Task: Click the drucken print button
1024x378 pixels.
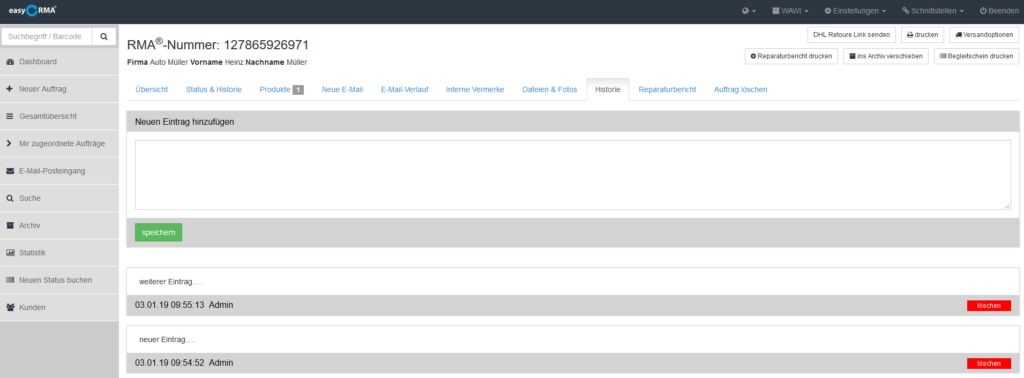Action: [x=922, y=35]
